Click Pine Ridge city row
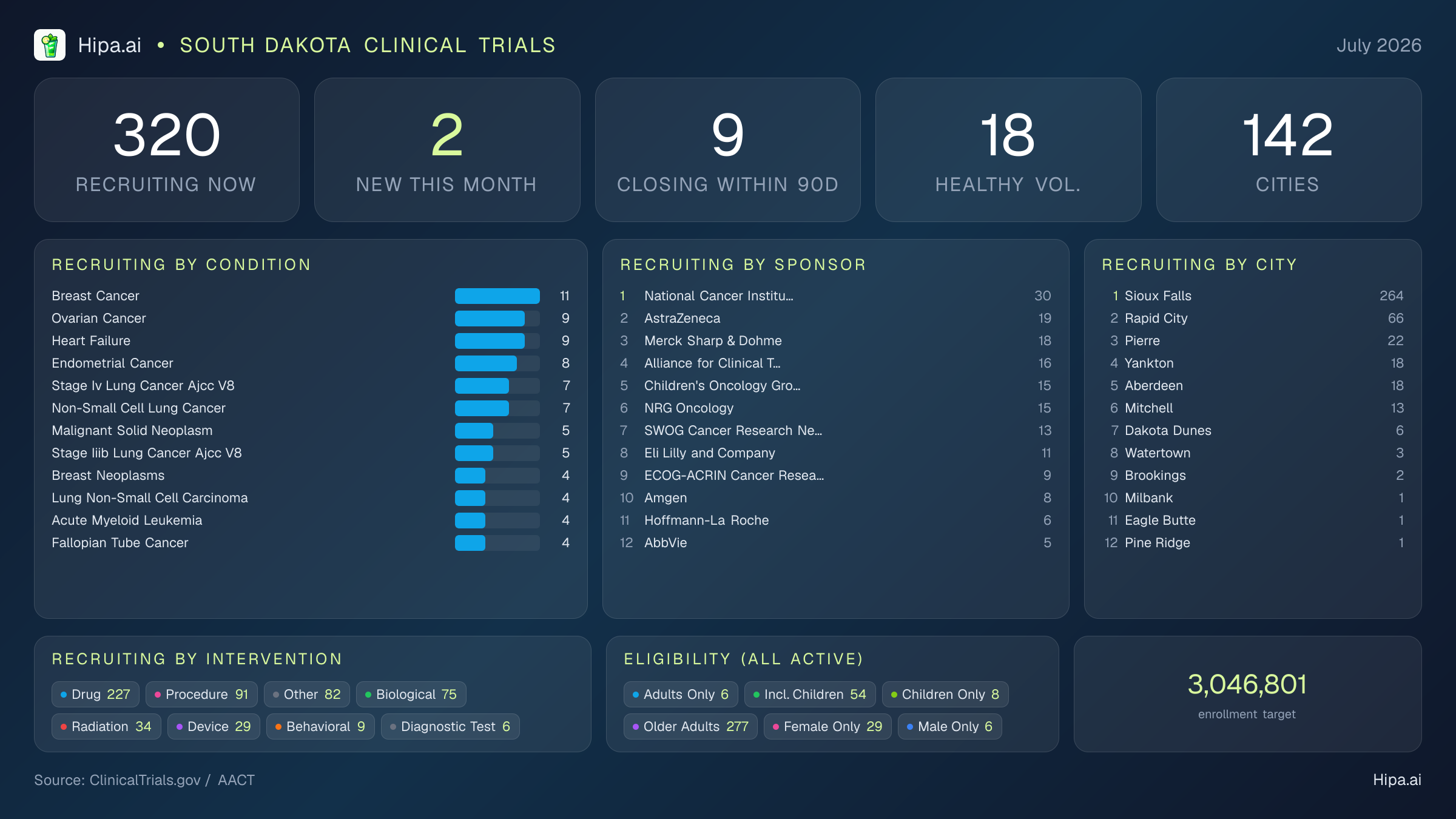 [x=1253, y=543]
